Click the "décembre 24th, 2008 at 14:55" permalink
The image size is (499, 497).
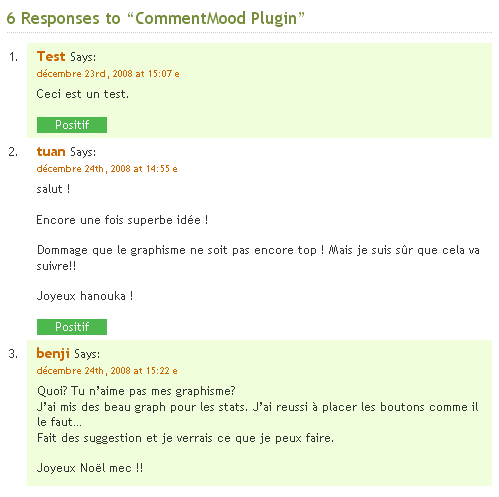click(x=103, y=169)
